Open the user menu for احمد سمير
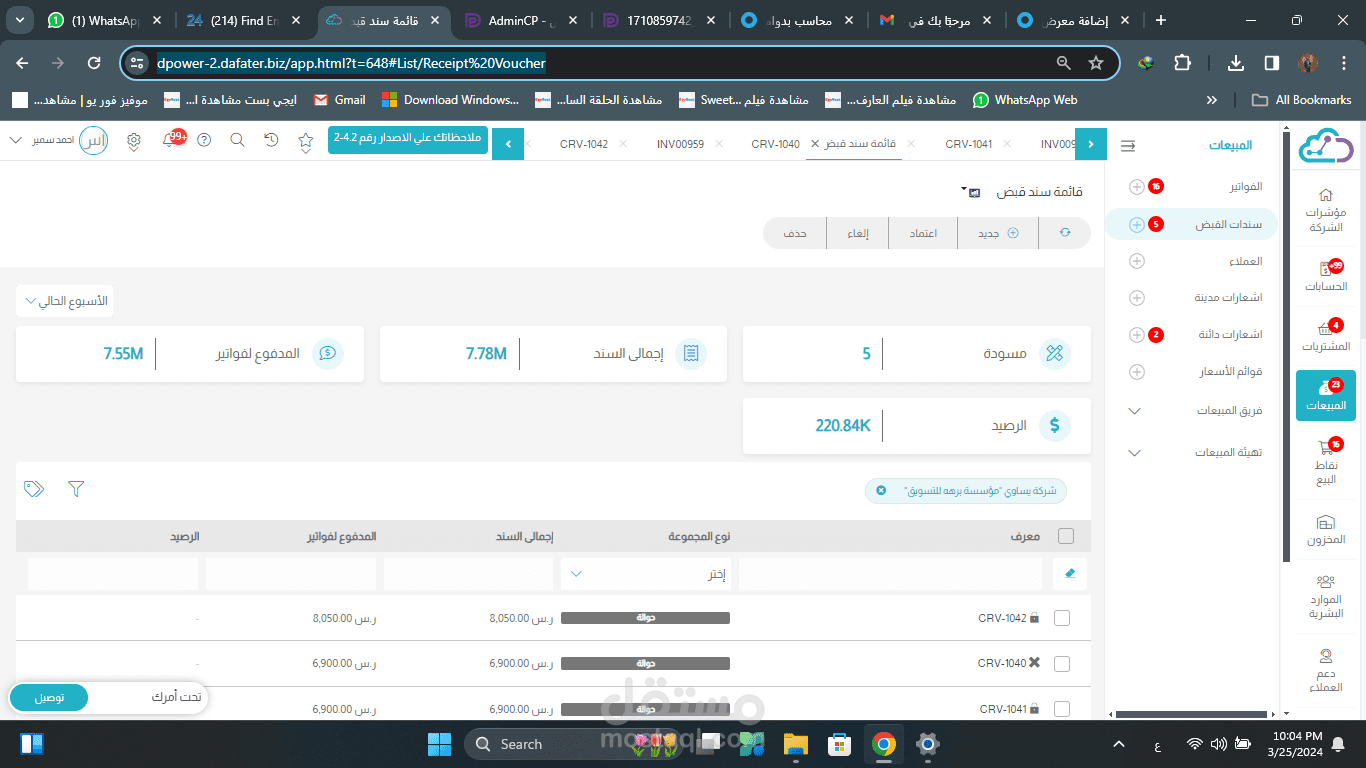The width and height of the screenshot is (1366, 768). point(57,141)
